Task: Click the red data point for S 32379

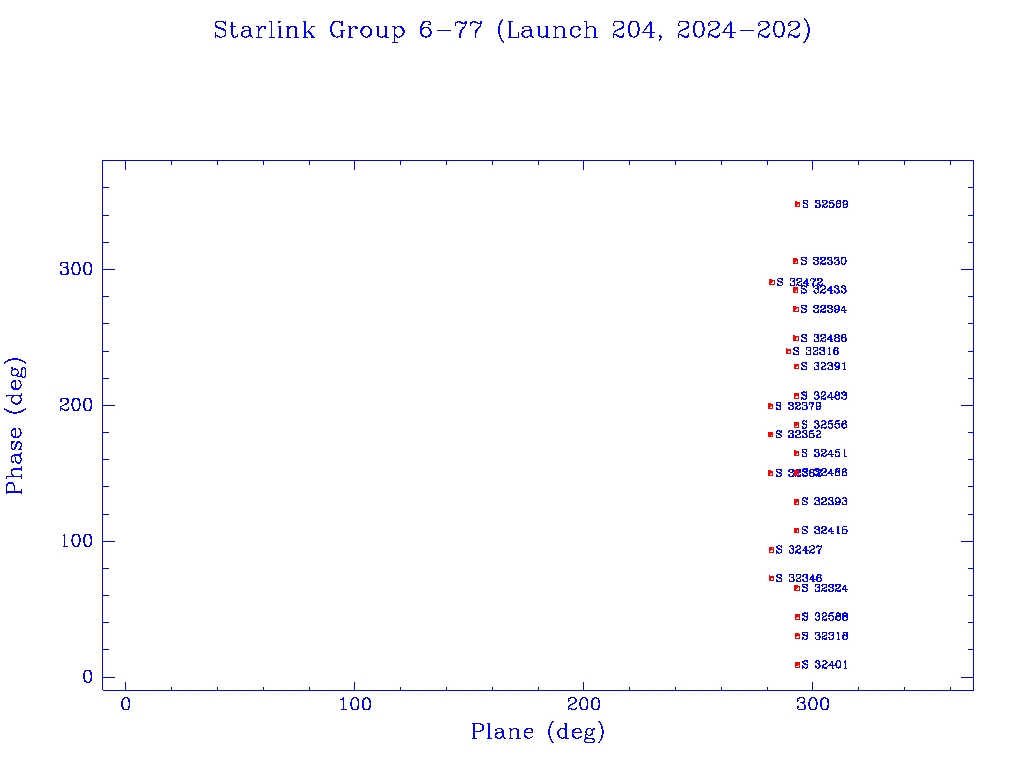Action: click(770, 406)
